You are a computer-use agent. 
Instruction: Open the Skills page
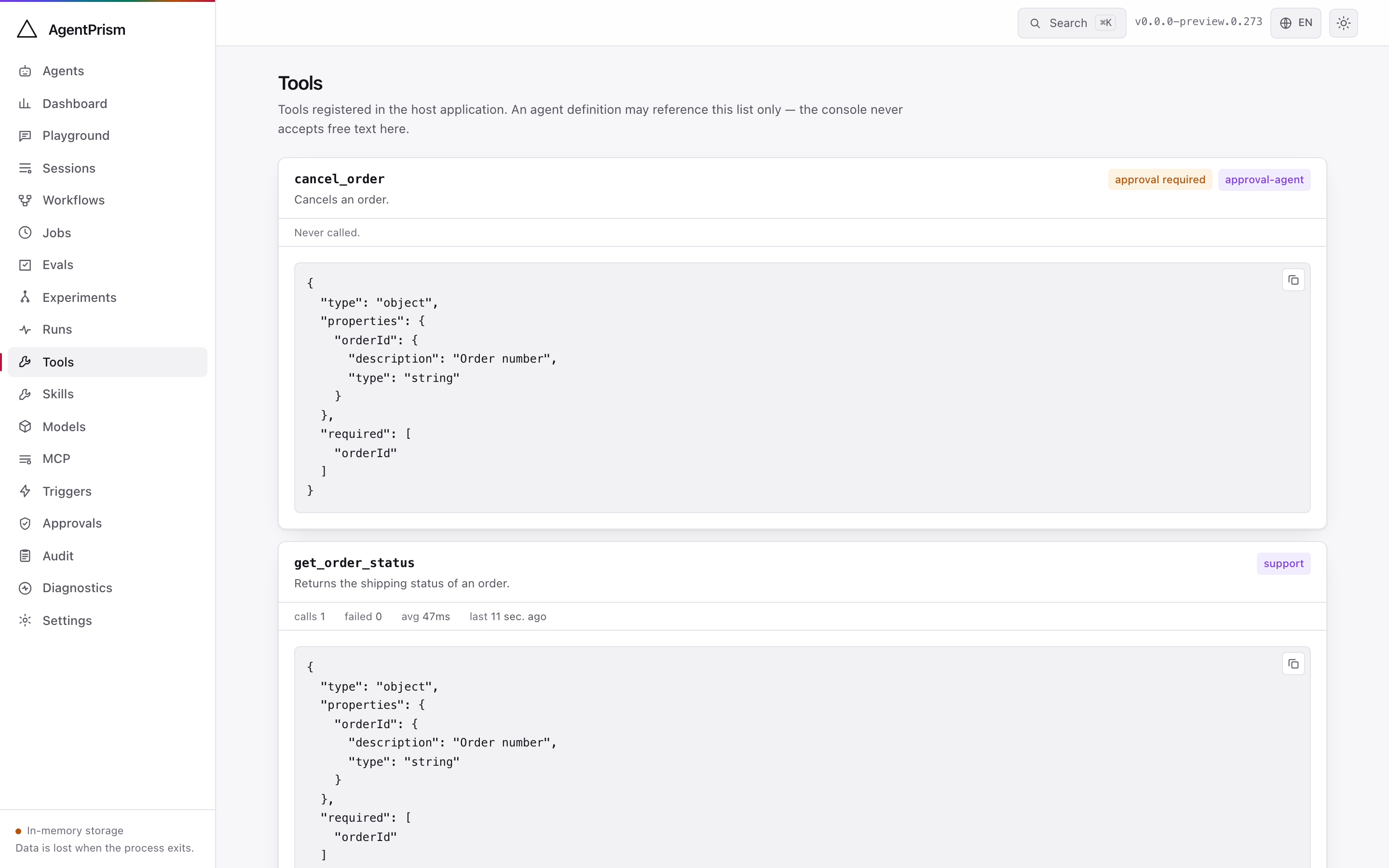(x=108, y=394)
